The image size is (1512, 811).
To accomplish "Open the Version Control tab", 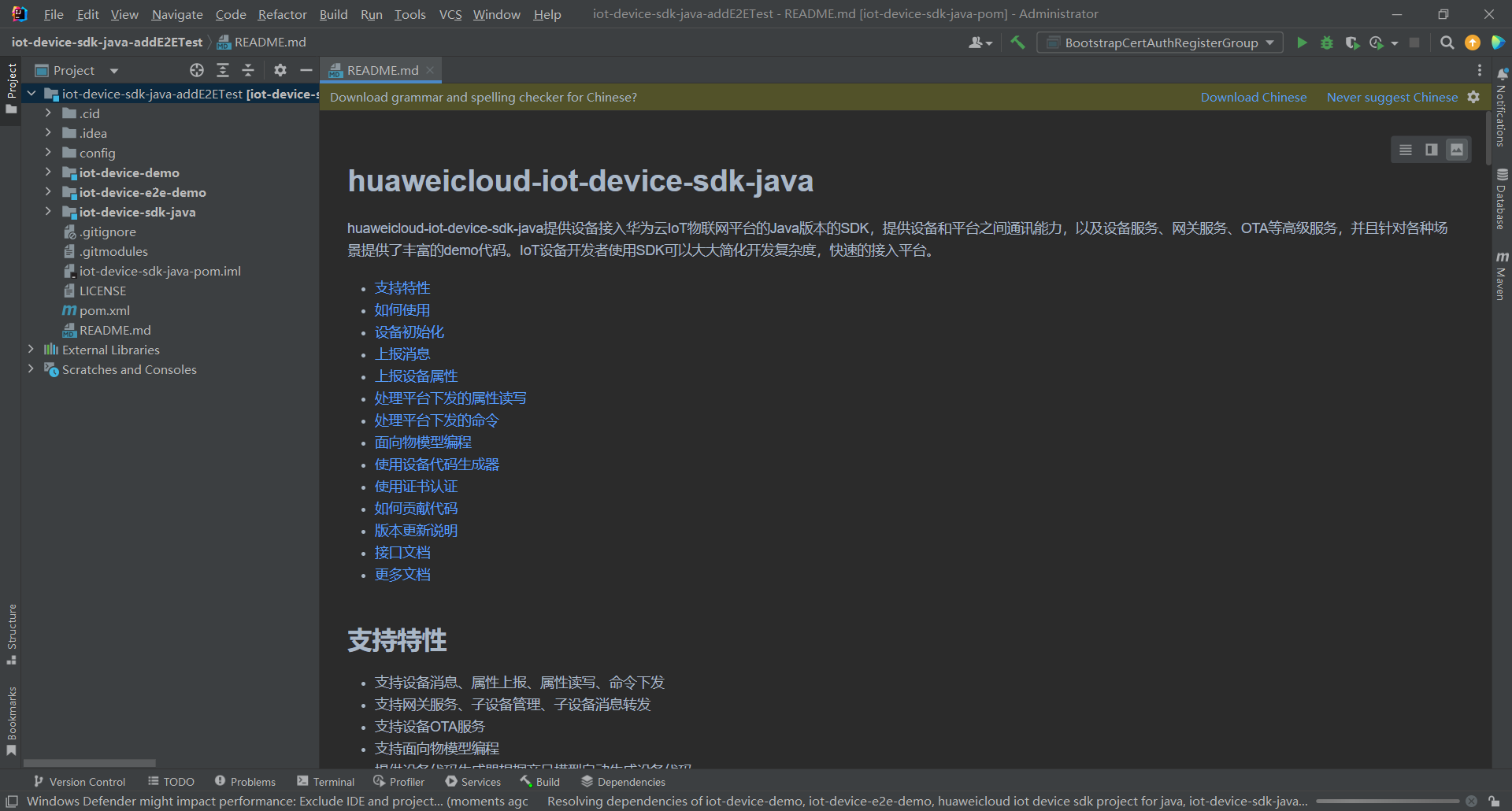I will (x=80, y=782).
